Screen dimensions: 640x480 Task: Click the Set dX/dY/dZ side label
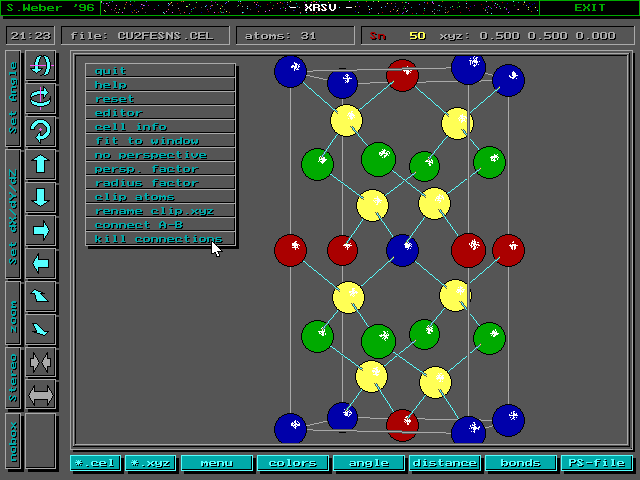point(13,214)
